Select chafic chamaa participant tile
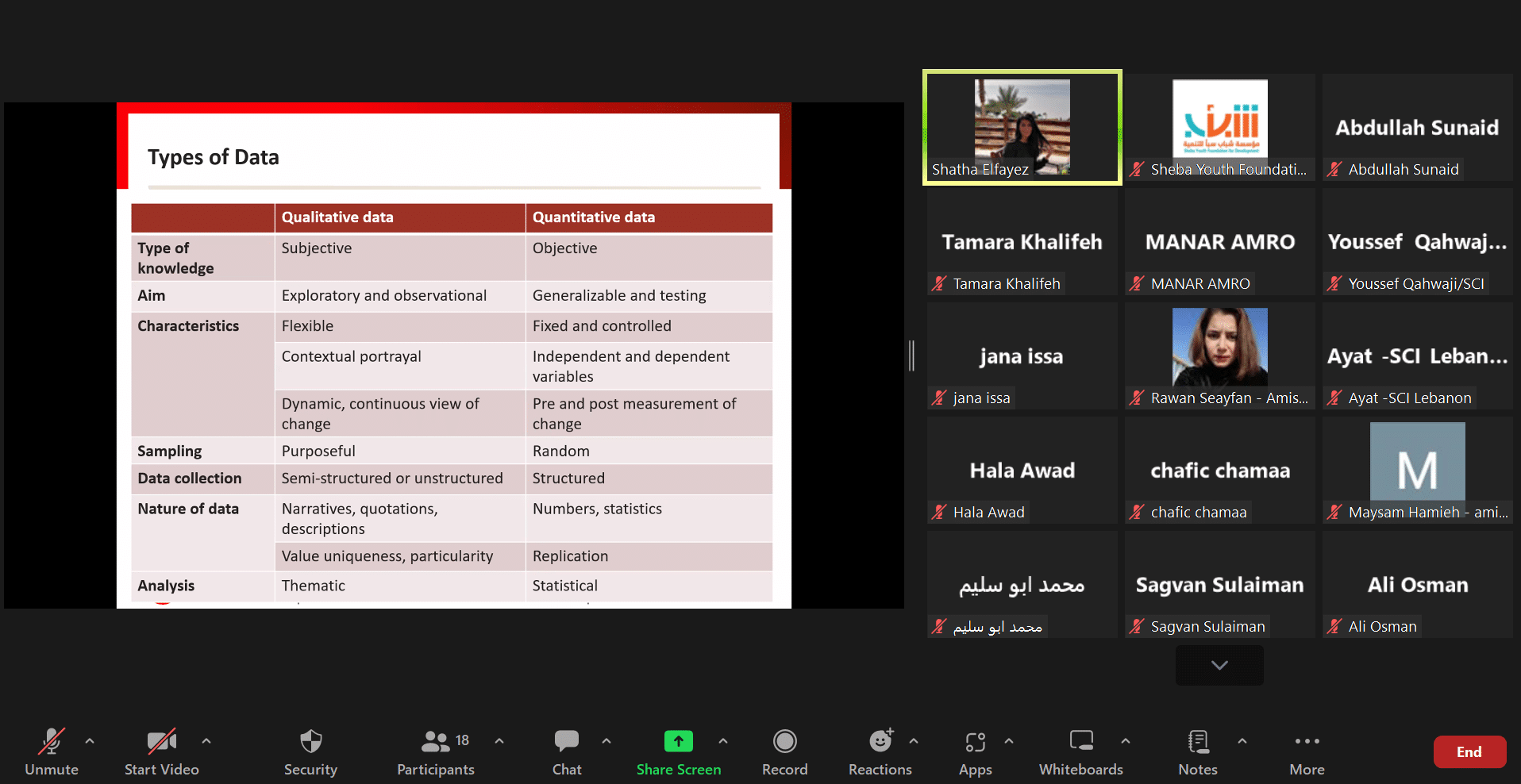1521x784 pixels. click(1219, 470)
